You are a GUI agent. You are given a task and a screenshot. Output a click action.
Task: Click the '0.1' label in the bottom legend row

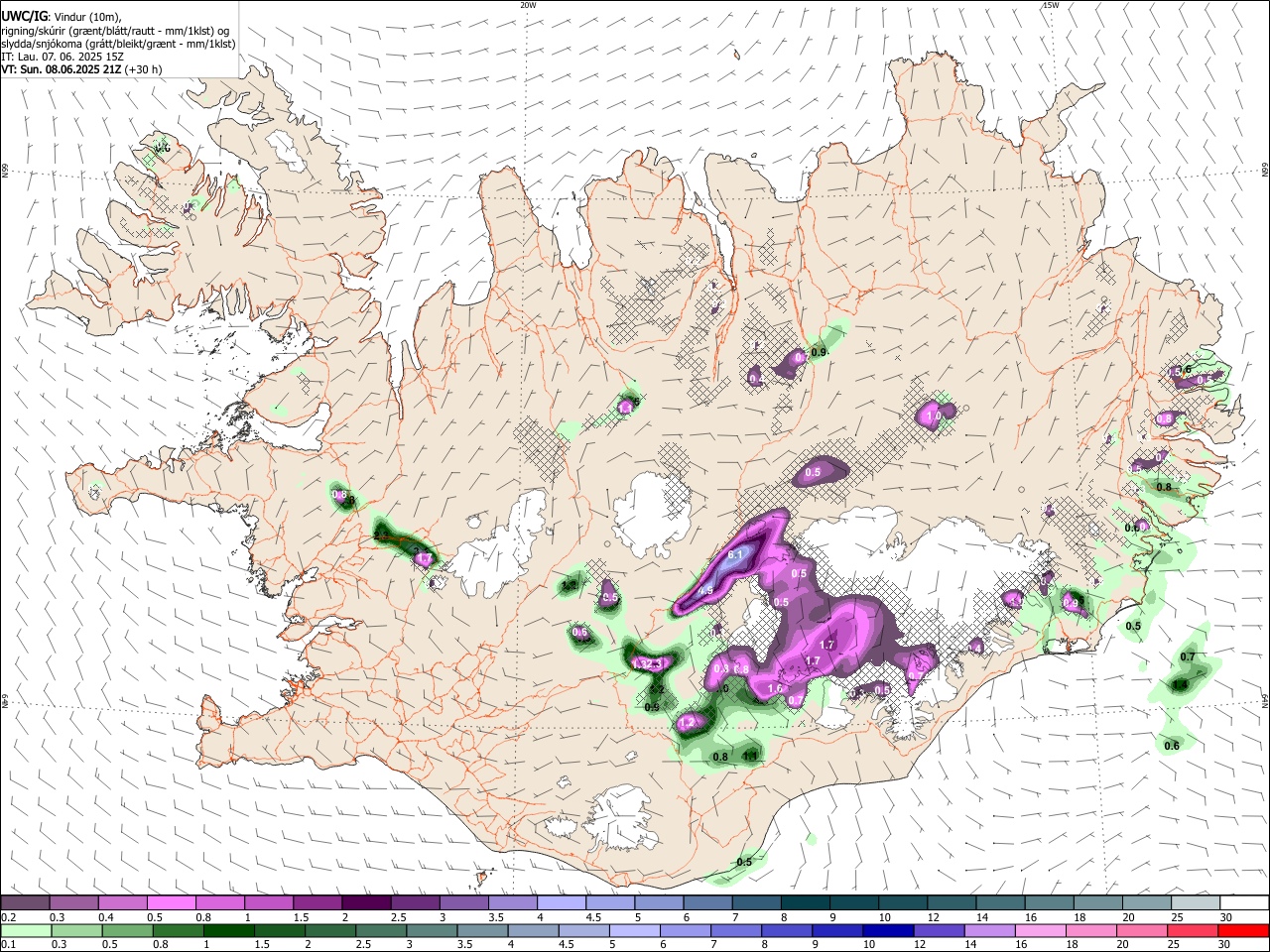8,945
